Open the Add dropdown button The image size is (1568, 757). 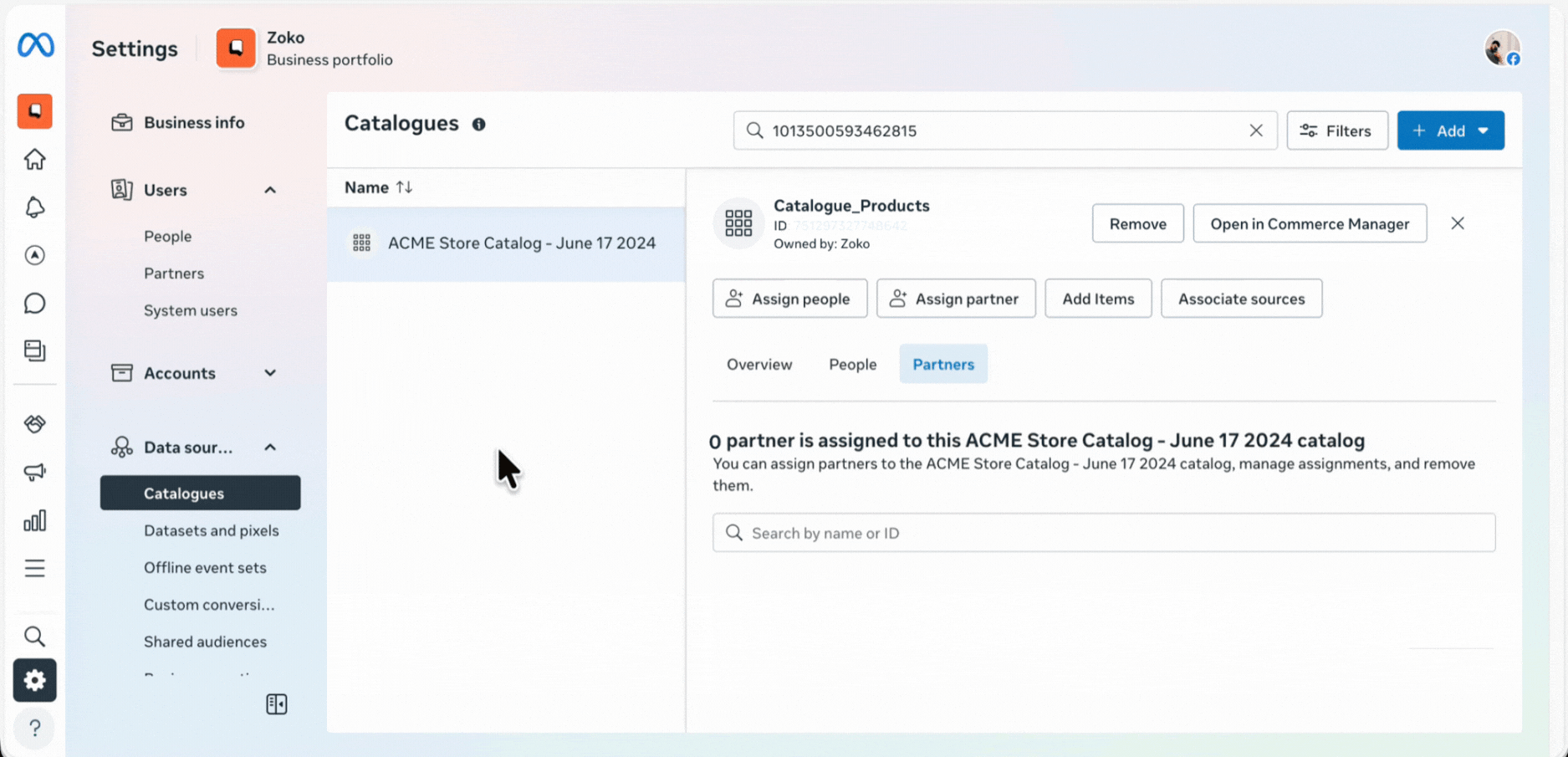tap(1451, 130)
